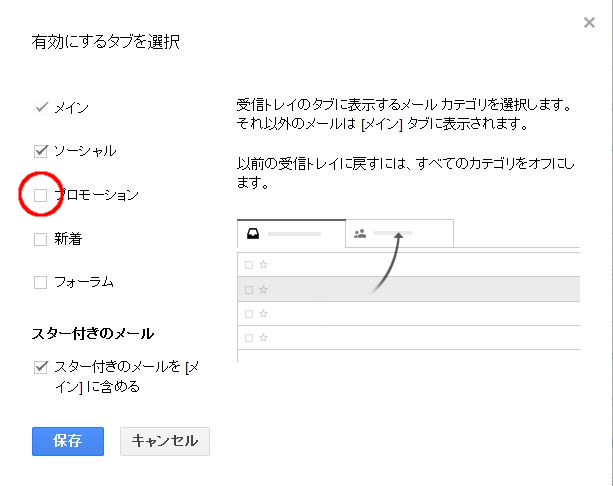Click the curved arrow in the preview

388,262
